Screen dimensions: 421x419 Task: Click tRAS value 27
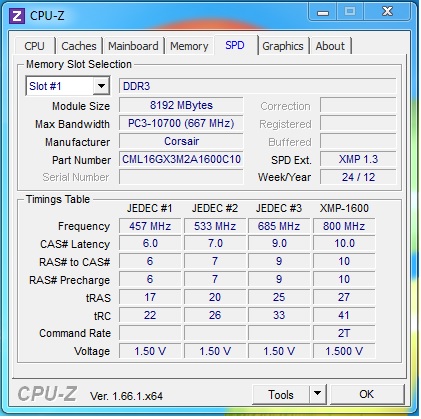pyautogui.click(x=344, y=297)
